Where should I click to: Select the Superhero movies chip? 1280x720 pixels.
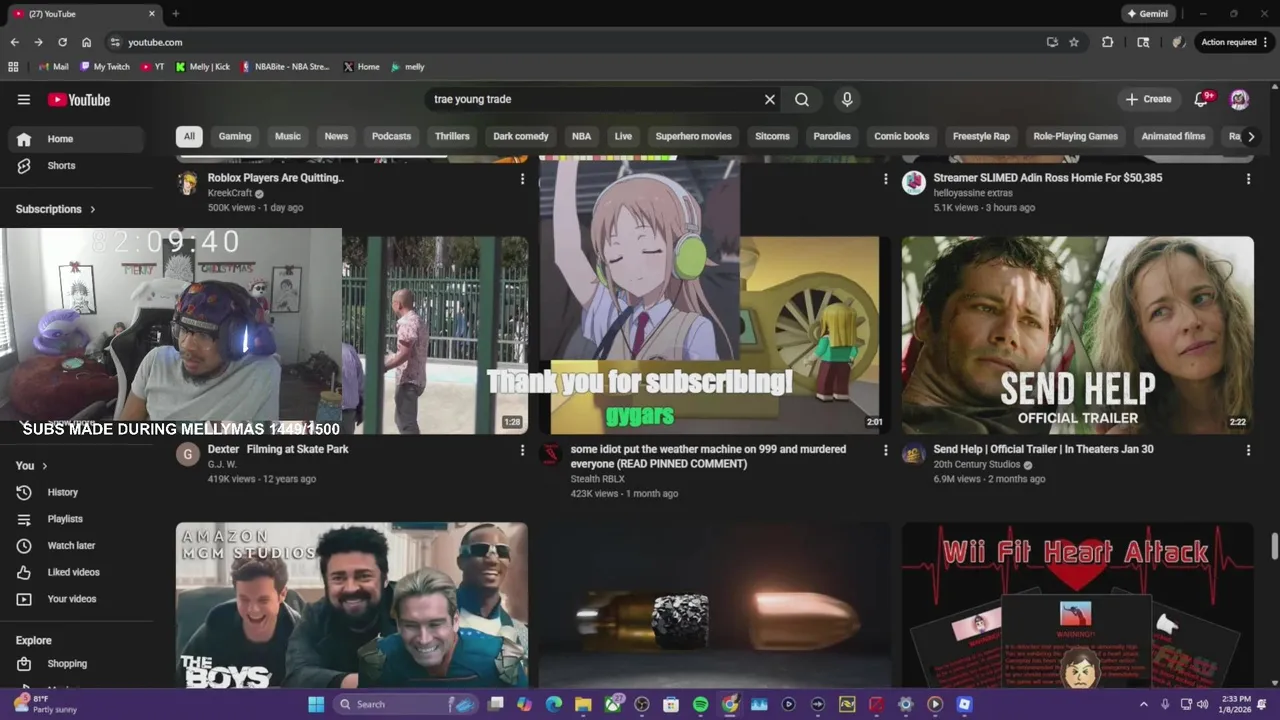click(x=693, y=136)
